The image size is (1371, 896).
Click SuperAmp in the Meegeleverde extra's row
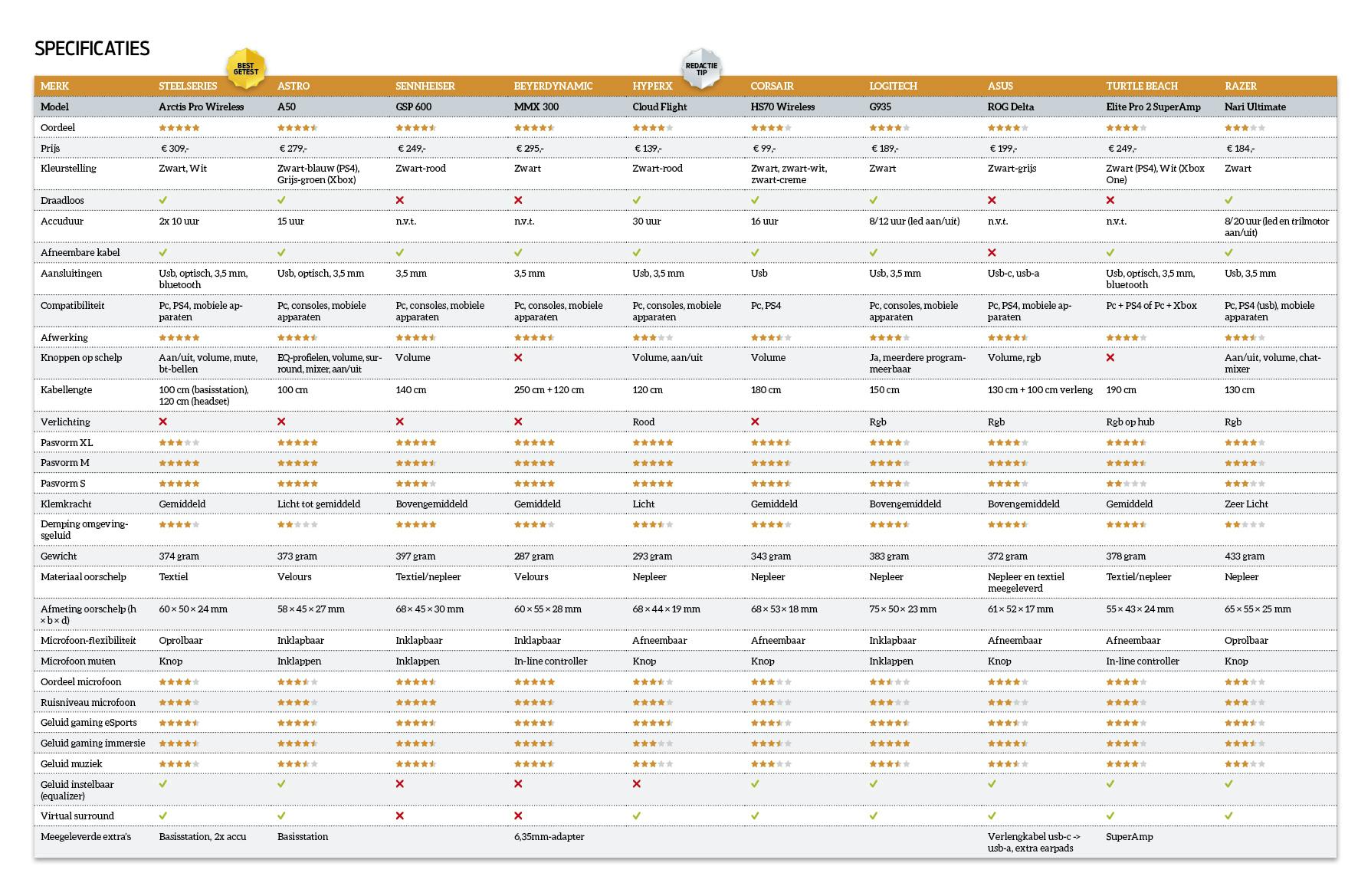click(1129, 836)
